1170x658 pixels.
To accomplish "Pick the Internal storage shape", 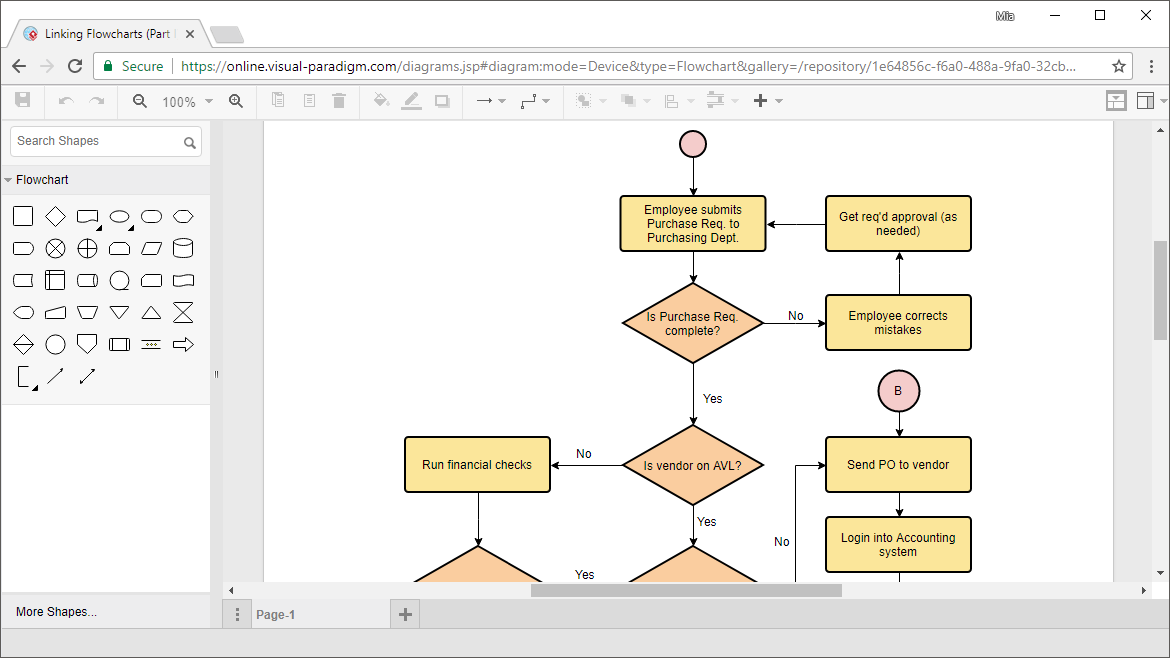I will [55, 280].
